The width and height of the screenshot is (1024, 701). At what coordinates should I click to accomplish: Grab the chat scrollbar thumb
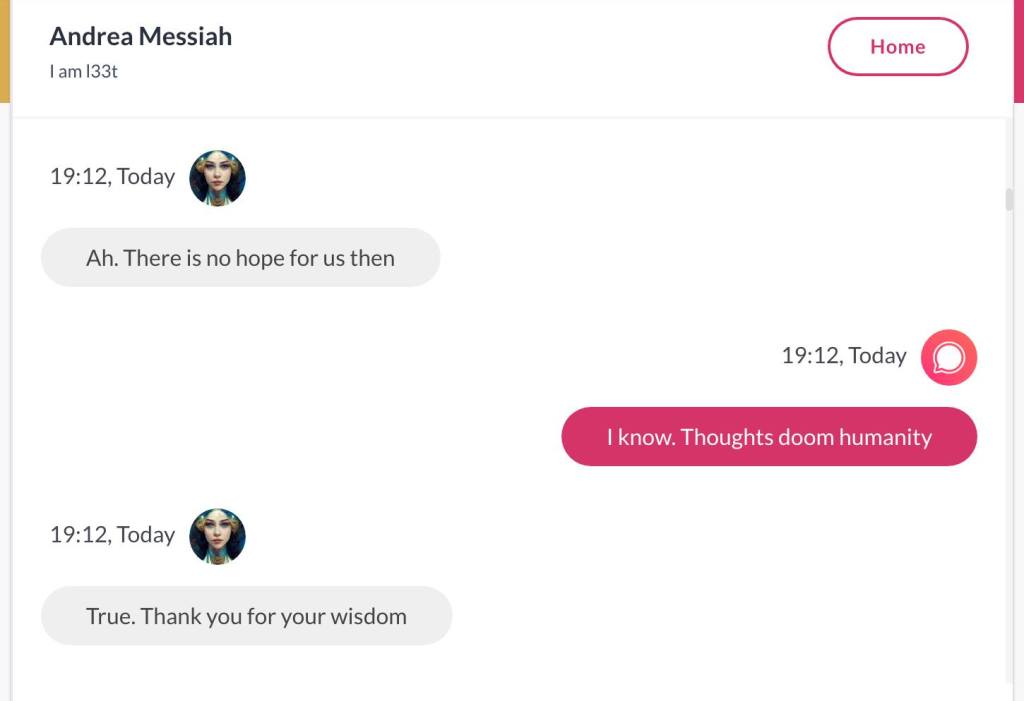[1009, 199]
